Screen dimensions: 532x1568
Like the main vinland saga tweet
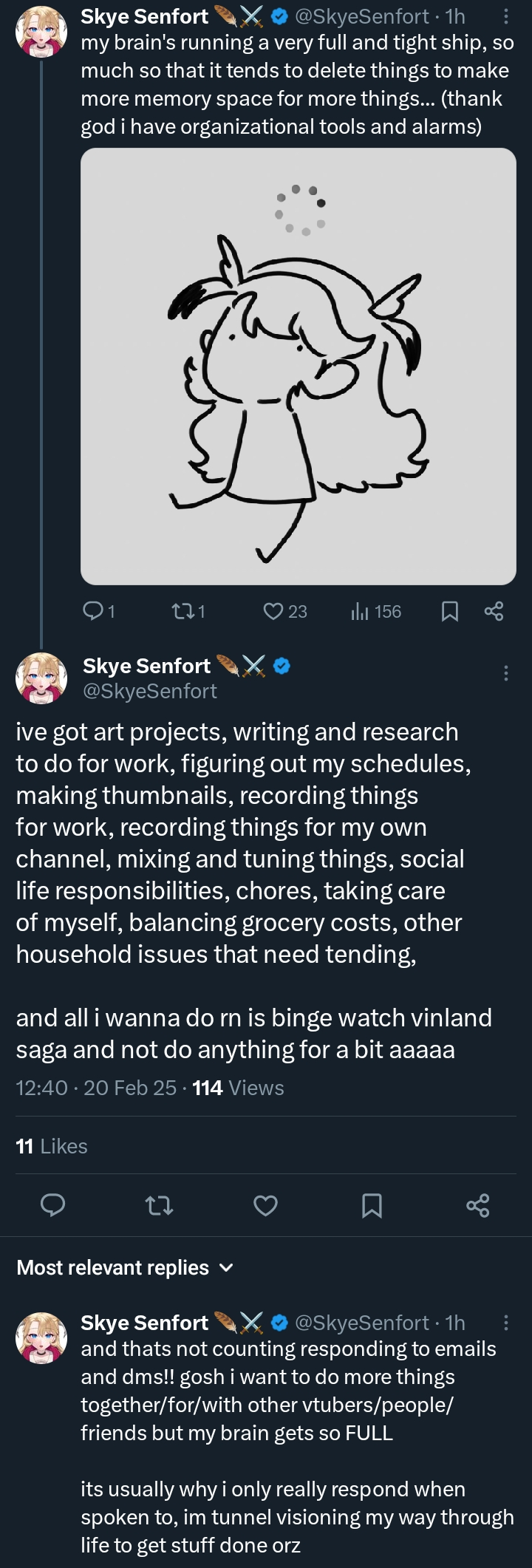(265, 1205)
